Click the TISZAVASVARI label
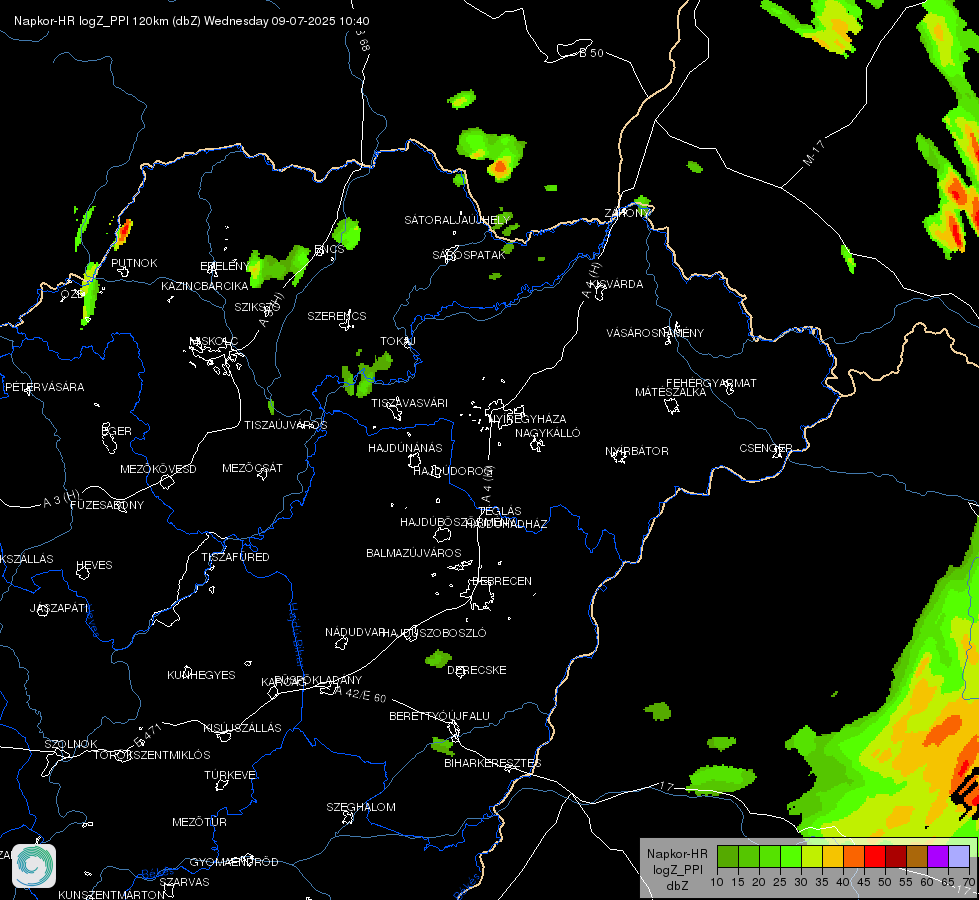 pyautogui.click(x=409, y=403)
